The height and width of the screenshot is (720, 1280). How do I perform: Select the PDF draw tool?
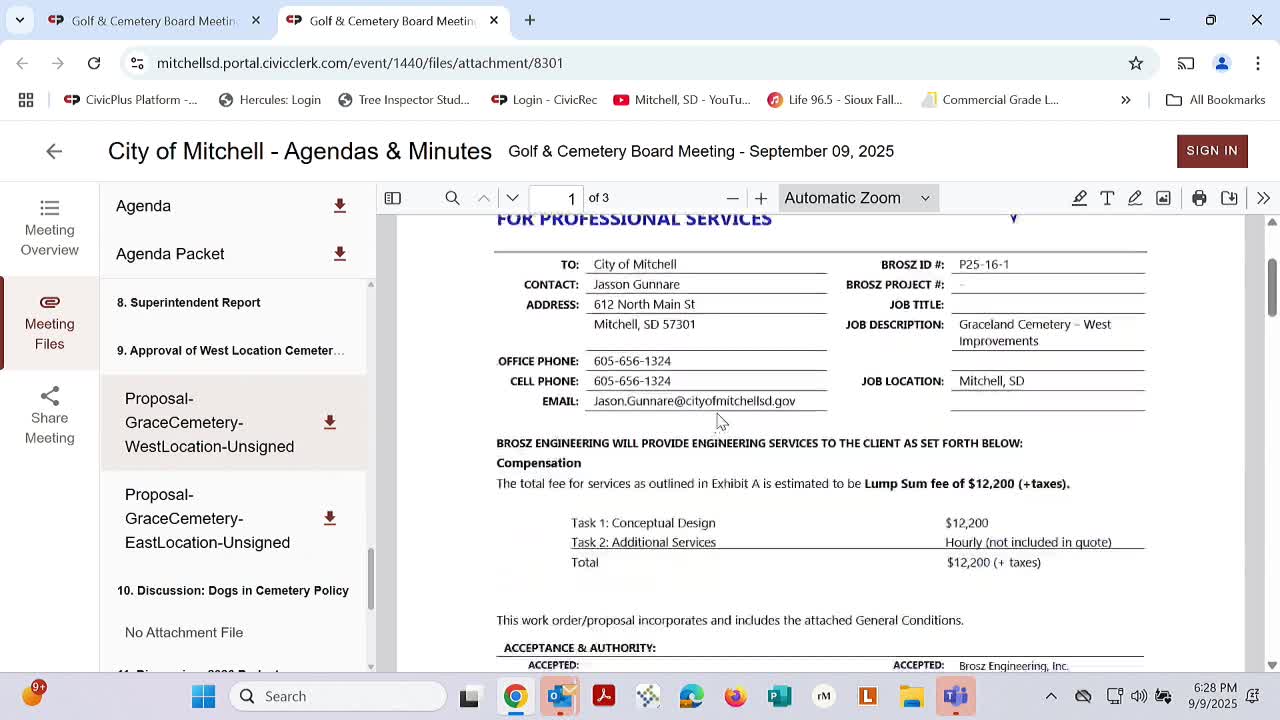pyautogui.click(x=1135, y=198)
